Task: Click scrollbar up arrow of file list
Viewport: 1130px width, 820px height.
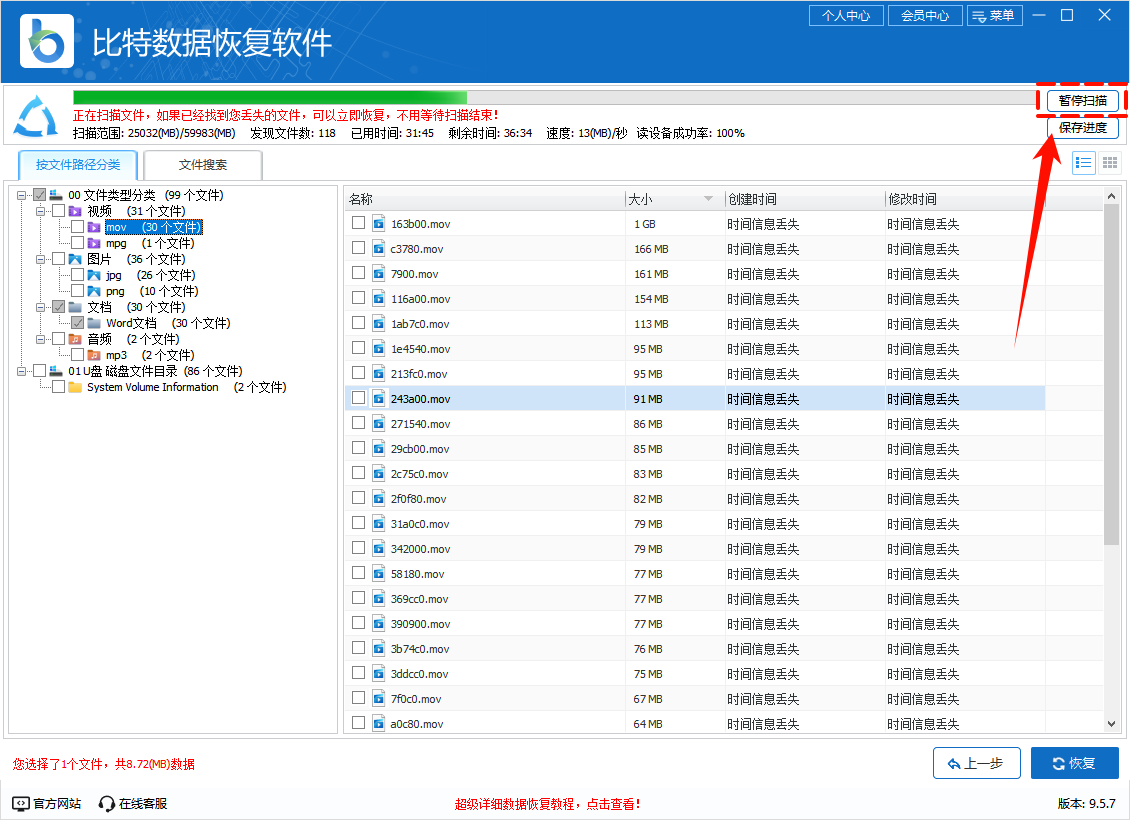Action: [x=1111, y=196]
